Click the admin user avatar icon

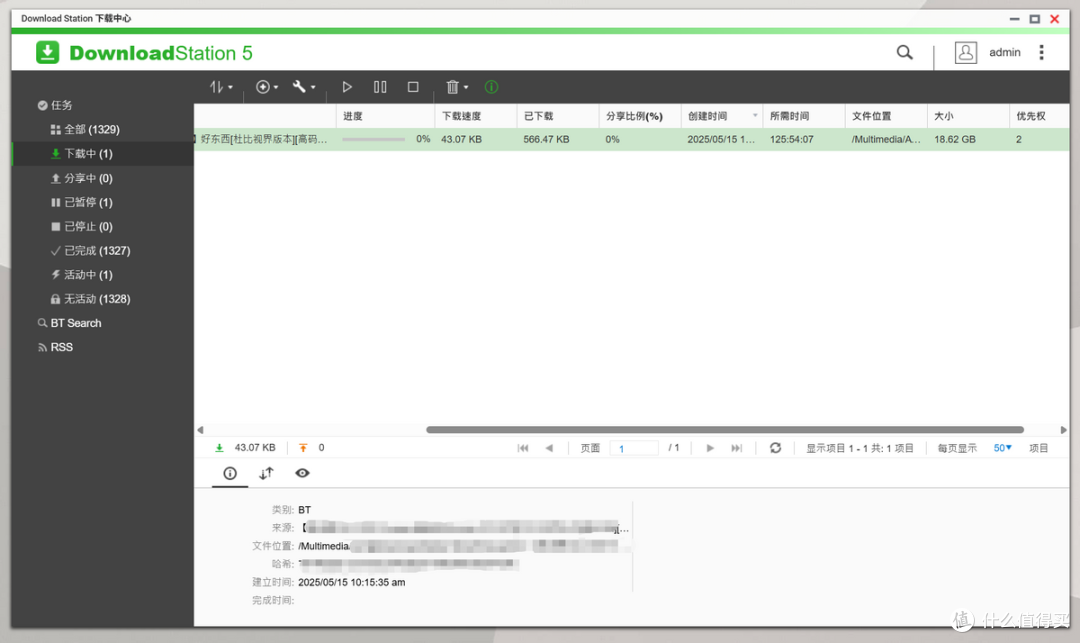[x=966, y=52]
